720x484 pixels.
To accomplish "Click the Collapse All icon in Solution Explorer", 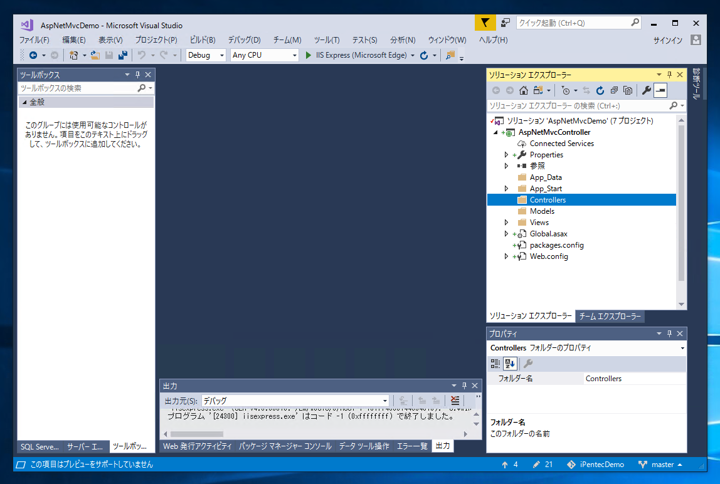I will tap(614, 90).
